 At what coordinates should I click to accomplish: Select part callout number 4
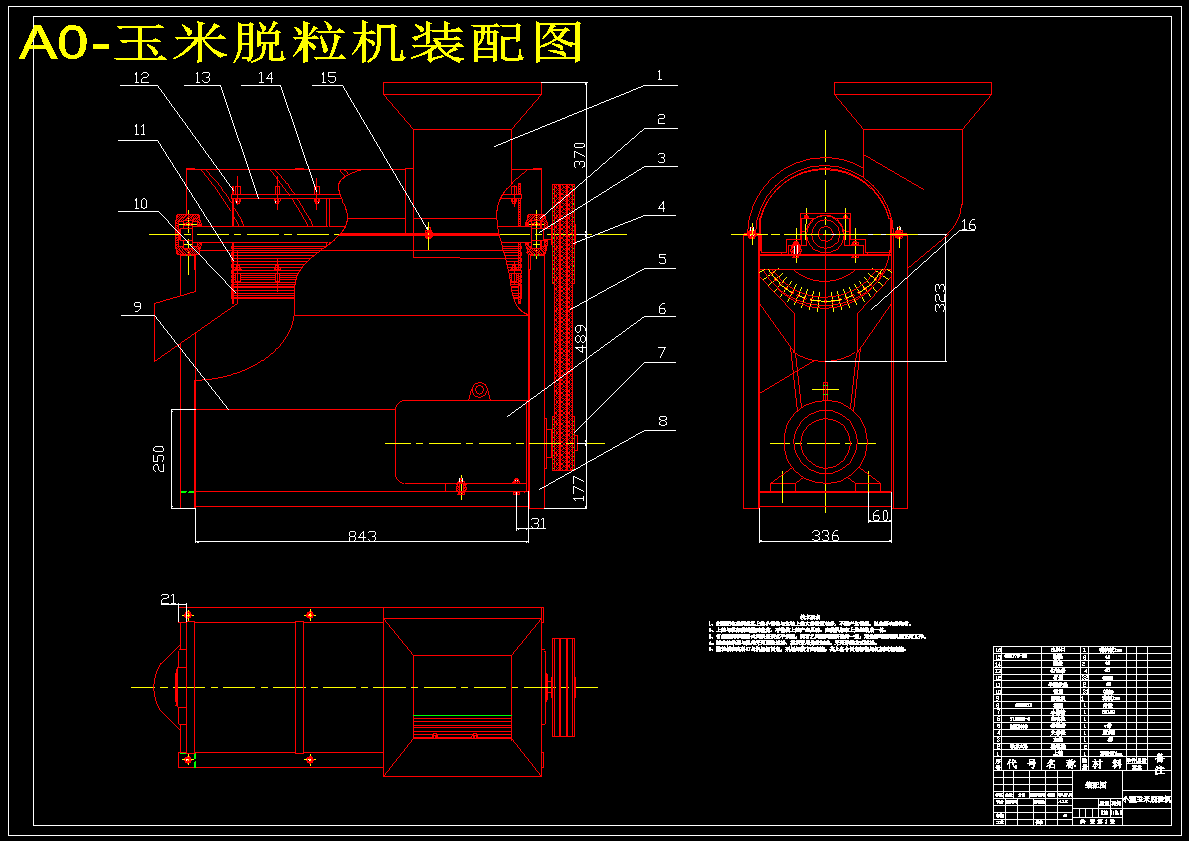[661, 206]
